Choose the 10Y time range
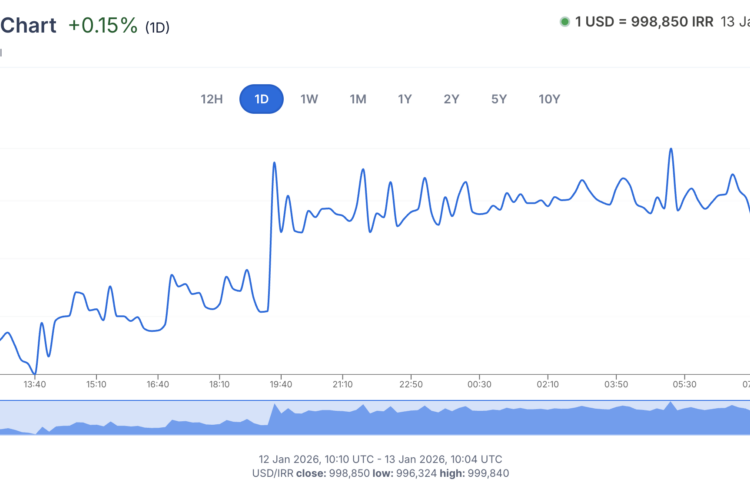The height and width of the screenshot is (489, 750). (x=549, y=99)
